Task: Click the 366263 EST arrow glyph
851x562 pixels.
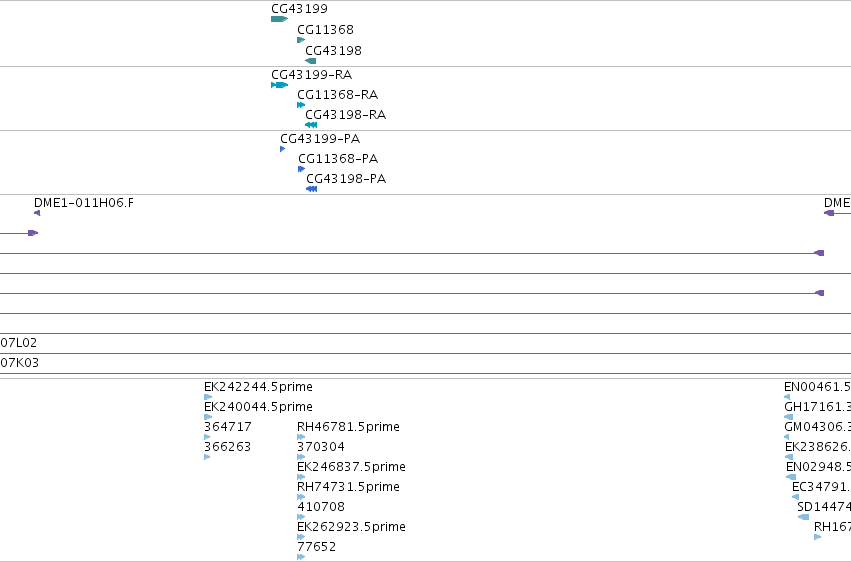Action: [x=207, y=457]
